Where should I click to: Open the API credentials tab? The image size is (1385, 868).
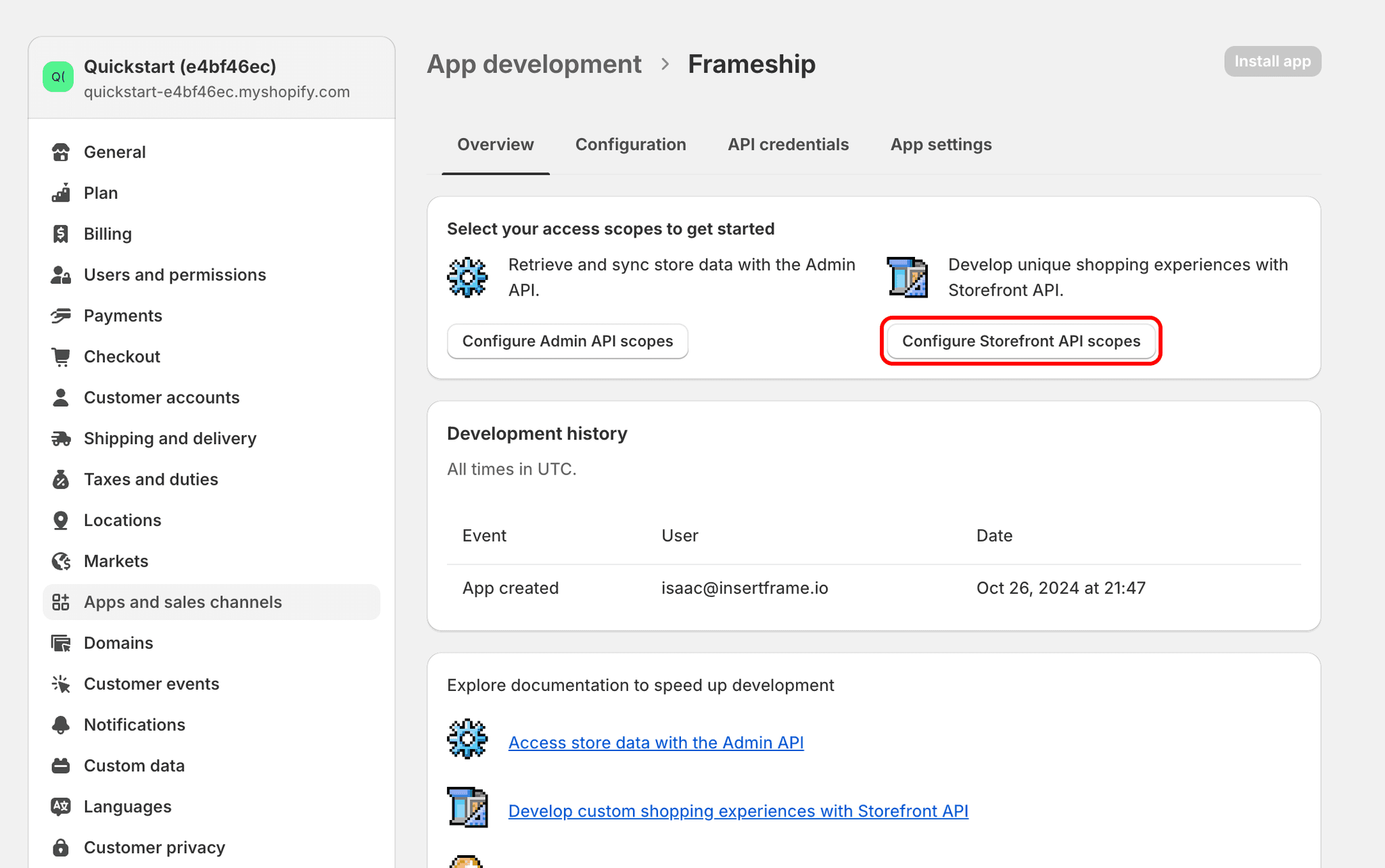coord(788,144)
